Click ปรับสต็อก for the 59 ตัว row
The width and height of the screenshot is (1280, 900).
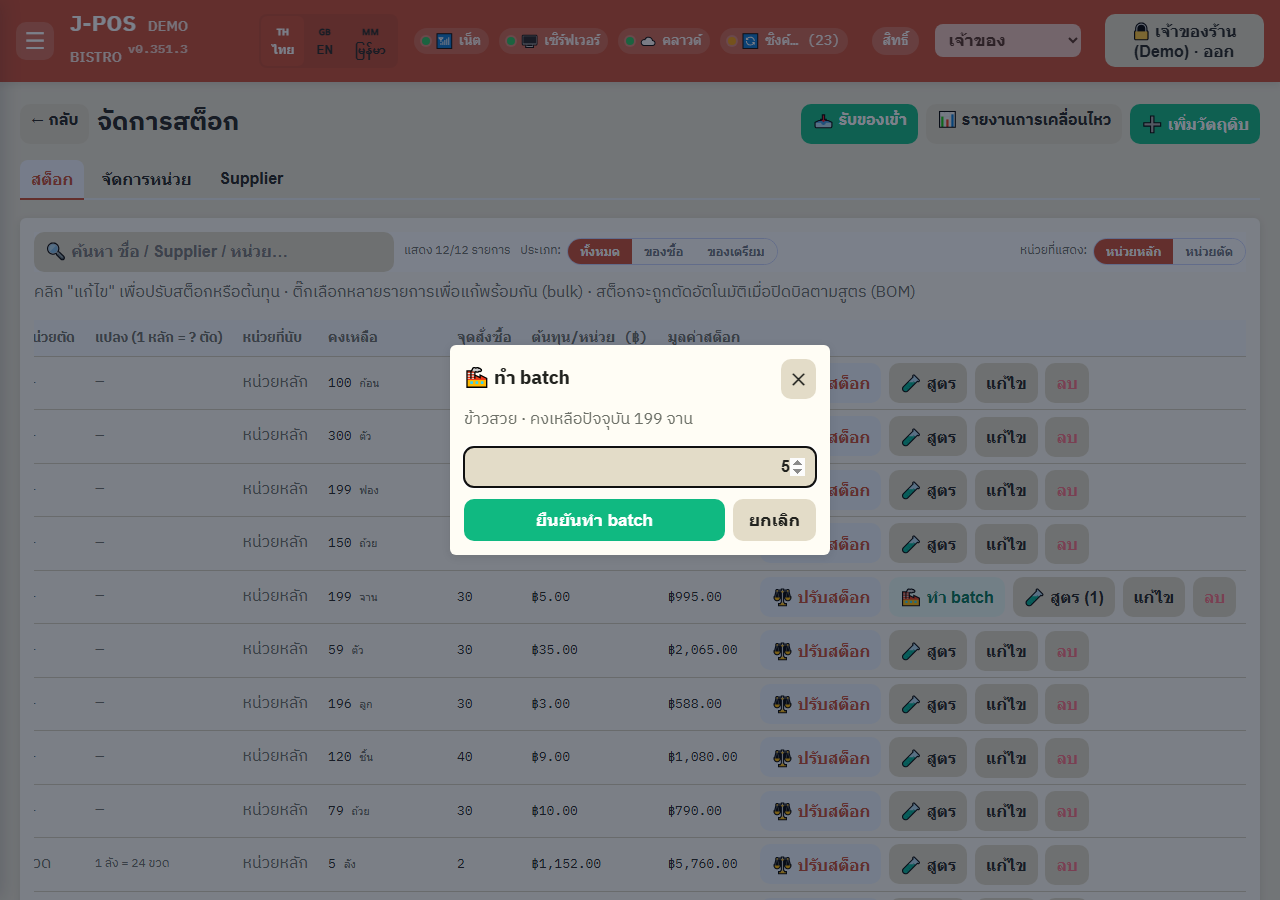821,651
